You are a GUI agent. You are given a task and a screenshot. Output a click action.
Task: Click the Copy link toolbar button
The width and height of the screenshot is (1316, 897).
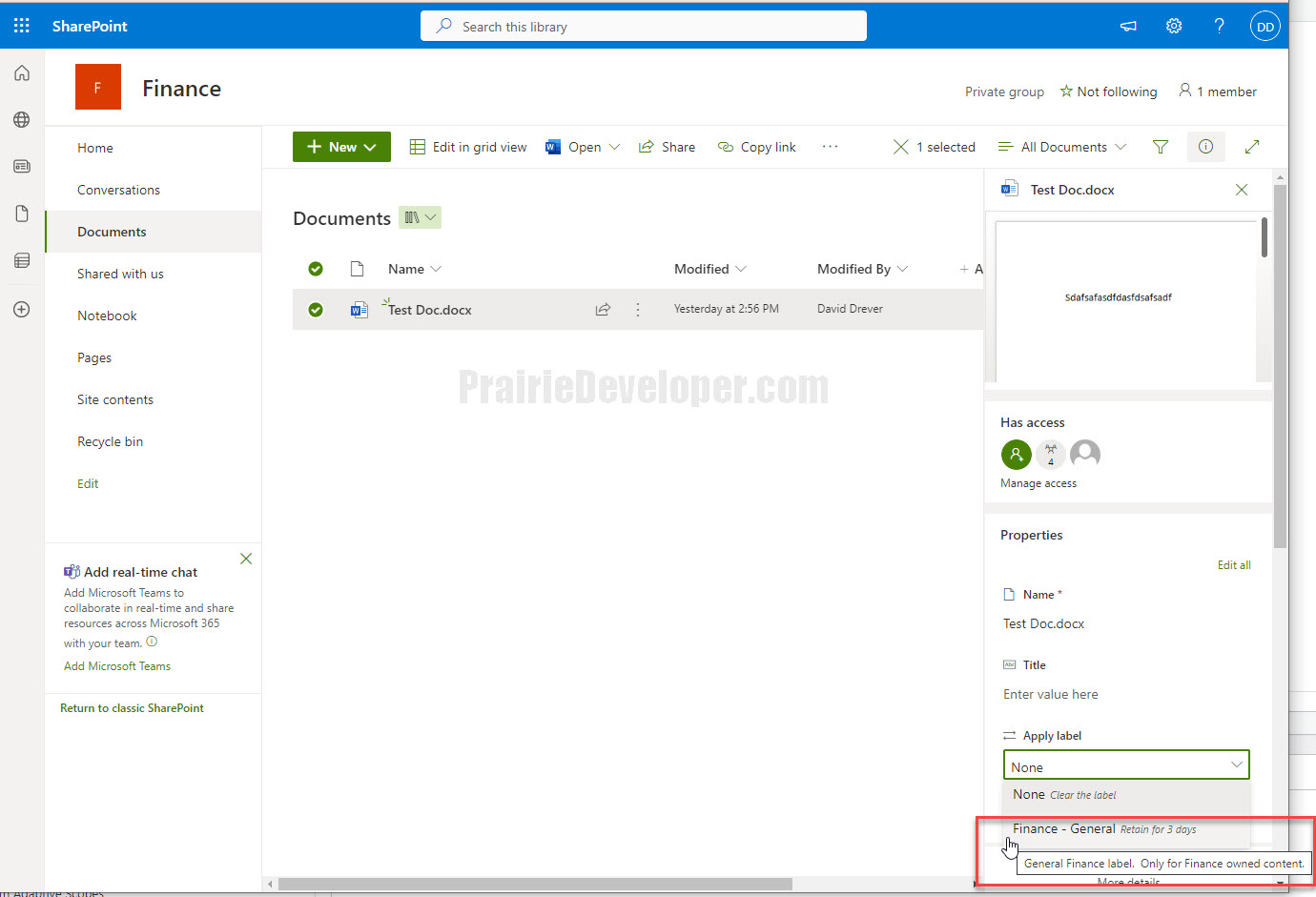756,147
